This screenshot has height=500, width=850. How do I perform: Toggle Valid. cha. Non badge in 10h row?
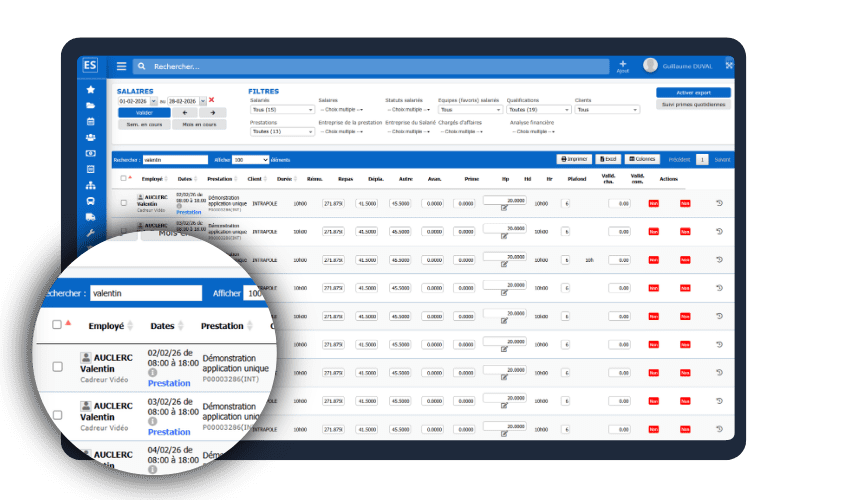tap(654, 260)
